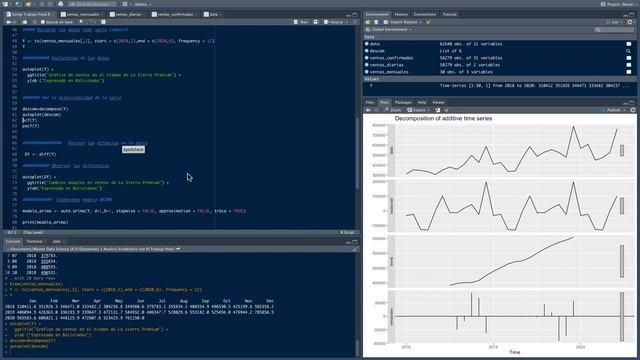Switch to the ventas_mensuales tab
Viewport: 640px width, 360px height.
click(82, 14)
